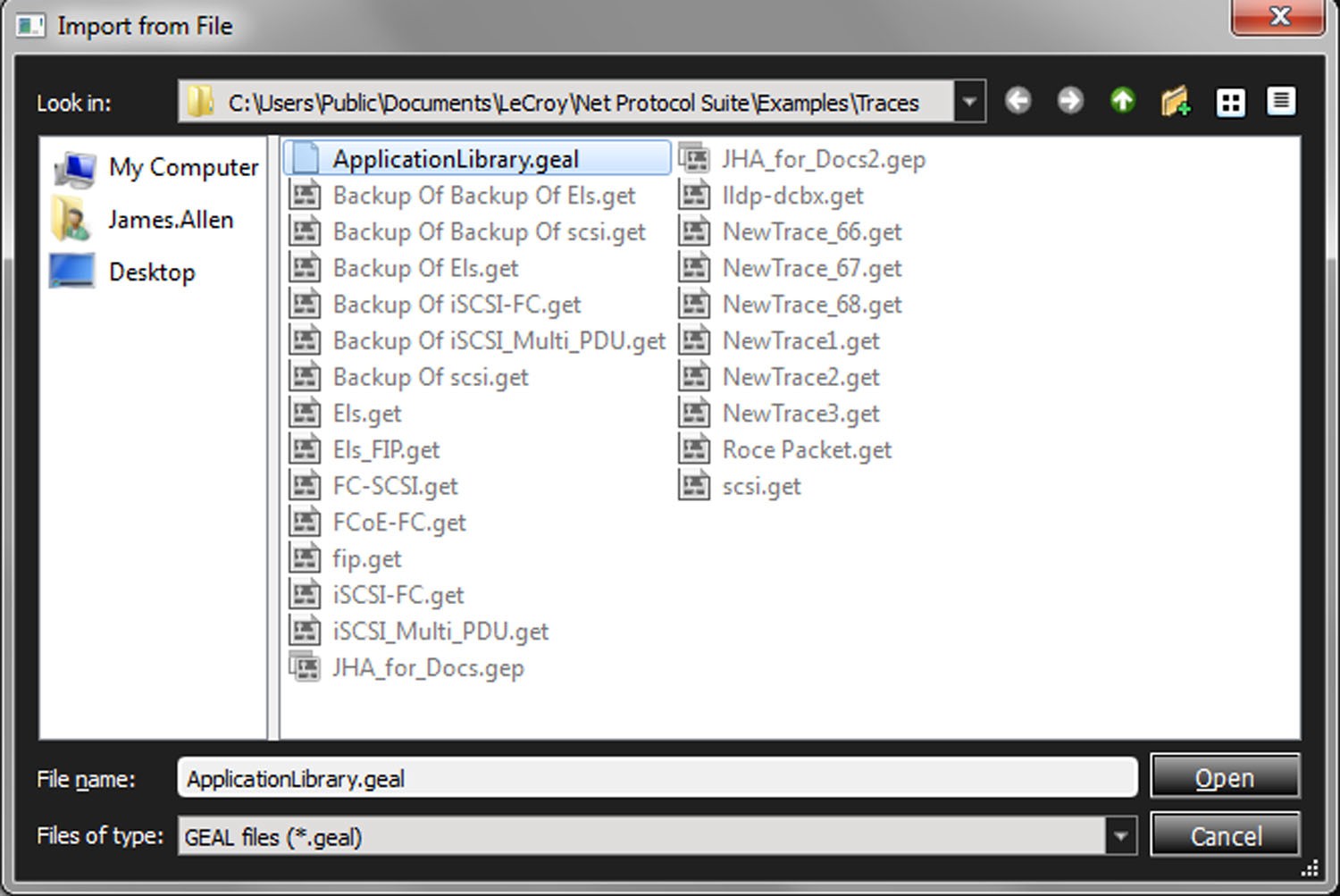Navigate to parent directory green arrow
1340x896 pixels.
click(1122, 101)
